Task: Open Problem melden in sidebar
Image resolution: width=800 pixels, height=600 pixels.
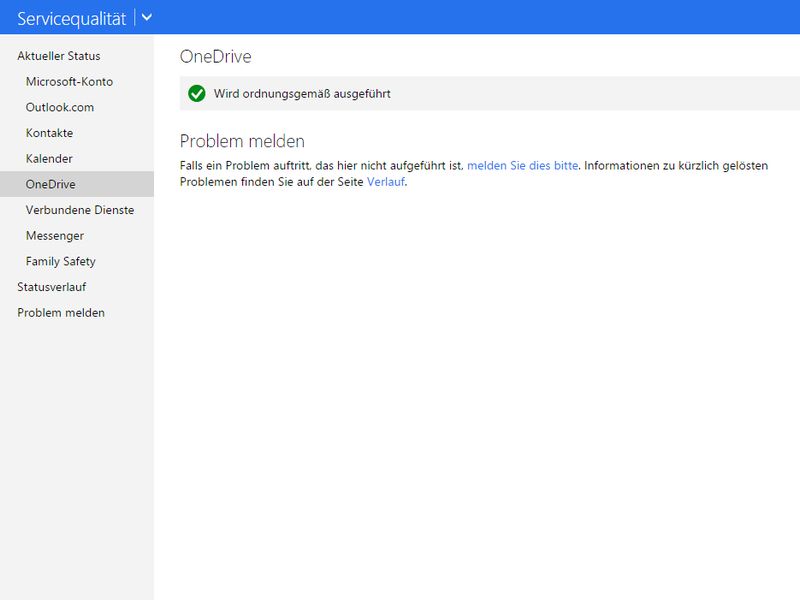Action: tap(61, 313)
